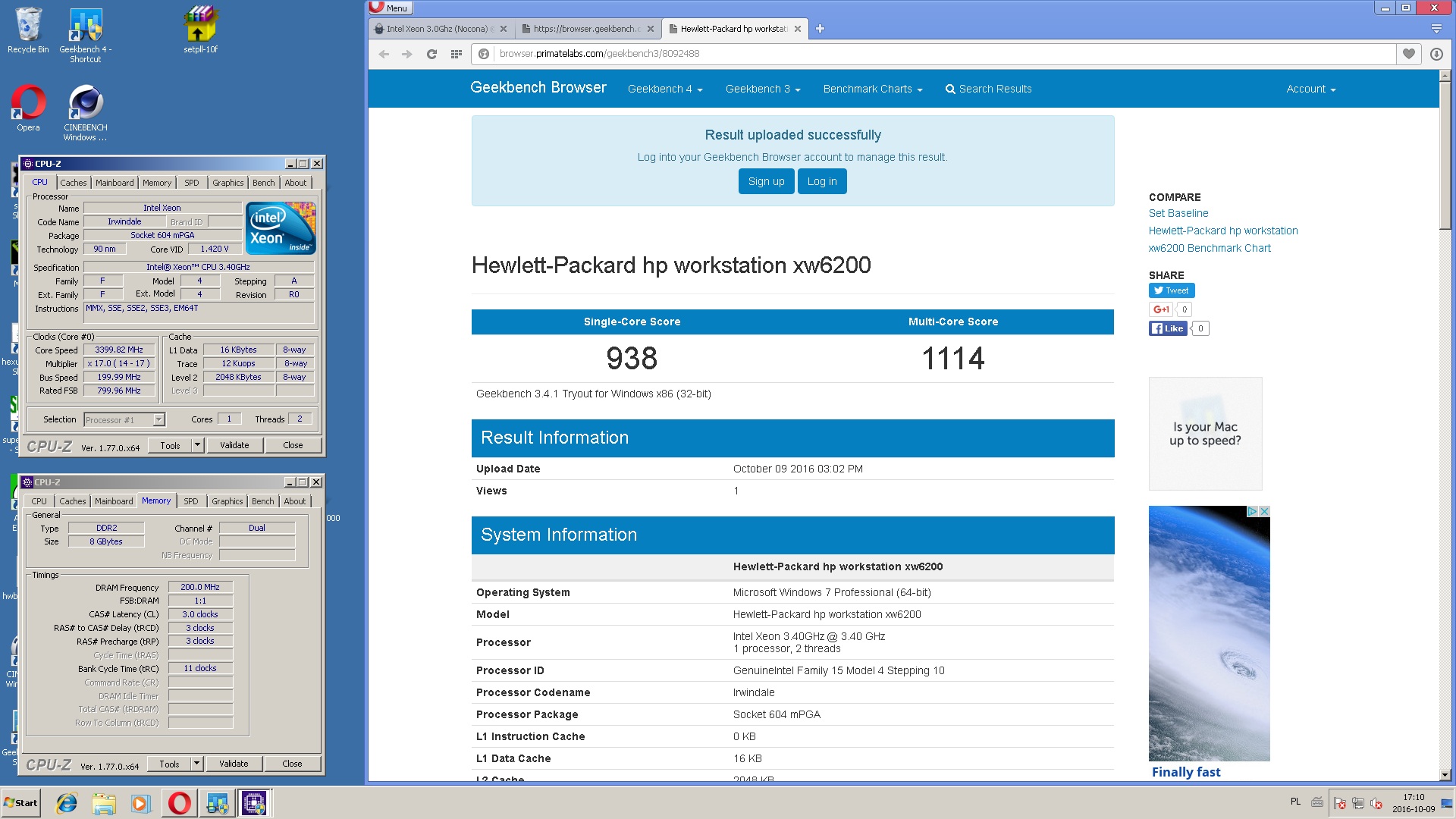Open Search Results link in navbar

[x=988, y=89]
